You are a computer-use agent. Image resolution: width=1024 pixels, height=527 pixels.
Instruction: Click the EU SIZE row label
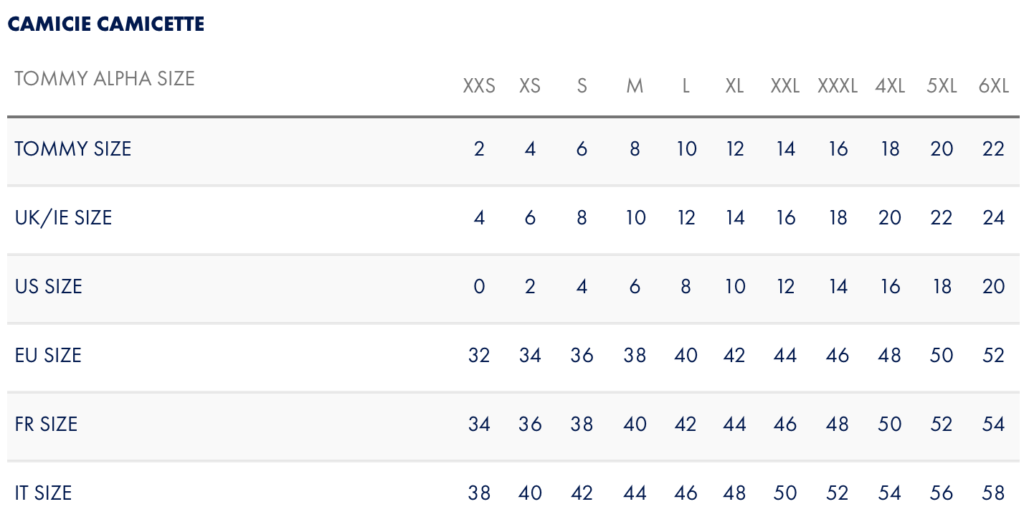click(48, 355)
